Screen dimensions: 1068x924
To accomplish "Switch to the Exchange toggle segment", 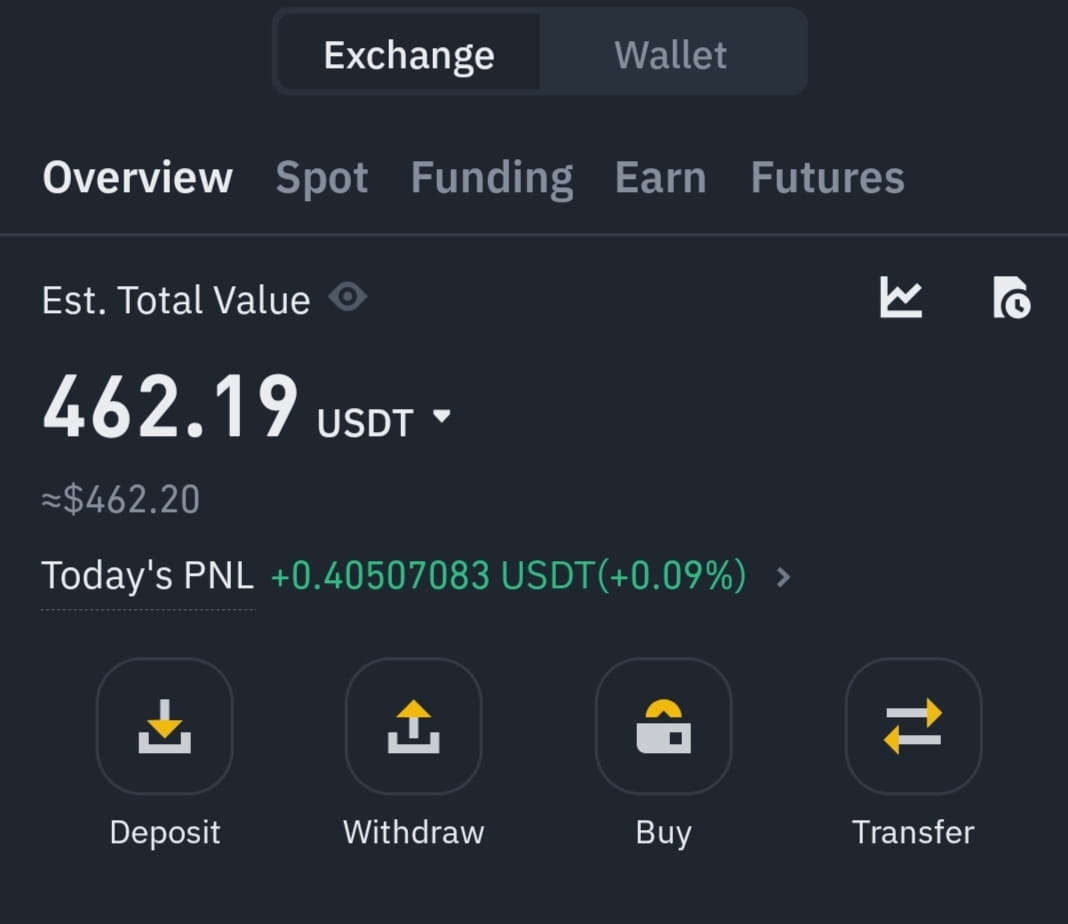I will (x=409, y=53).
